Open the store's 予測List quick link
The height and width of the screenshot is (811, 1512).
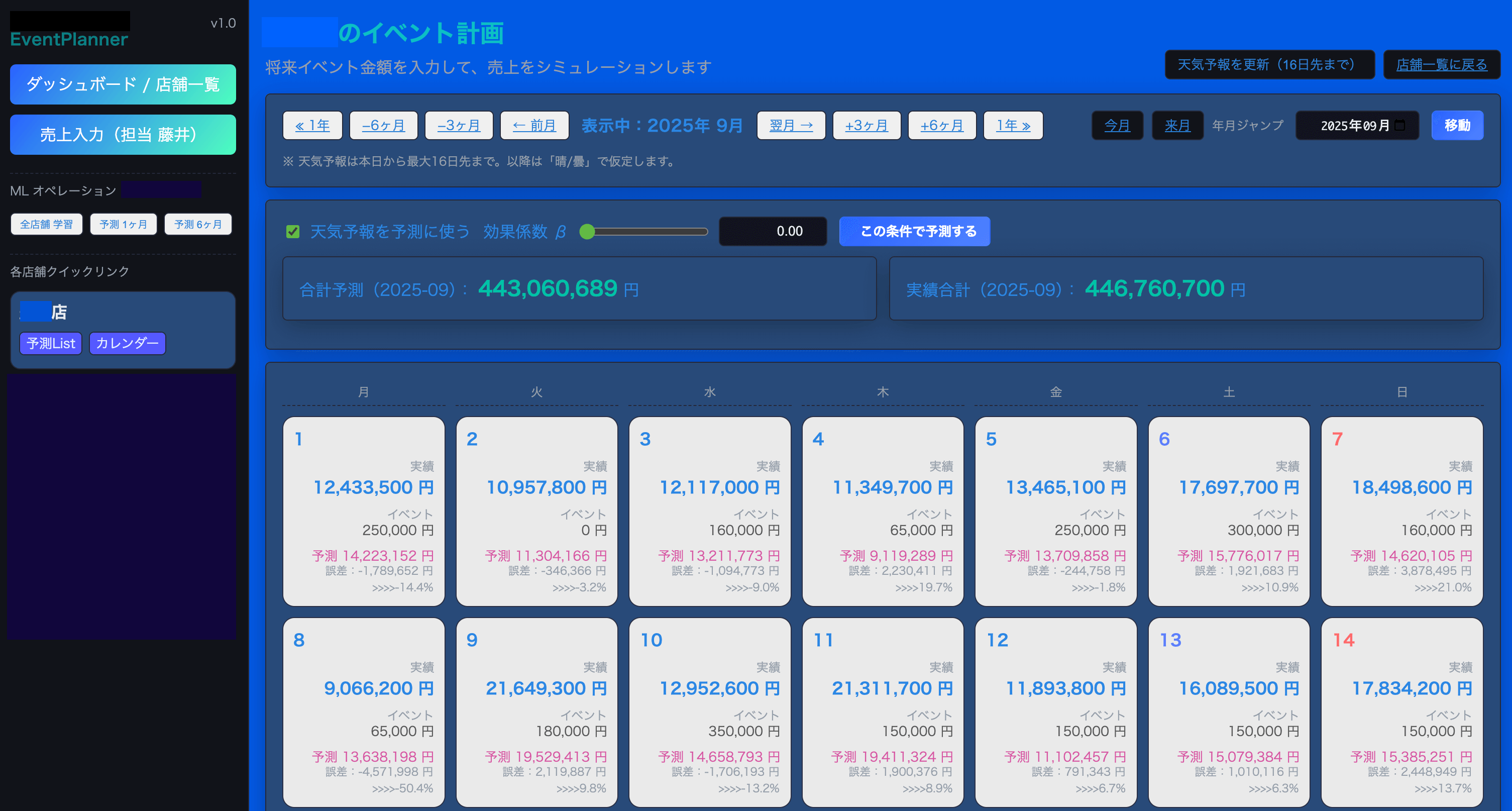50,343
